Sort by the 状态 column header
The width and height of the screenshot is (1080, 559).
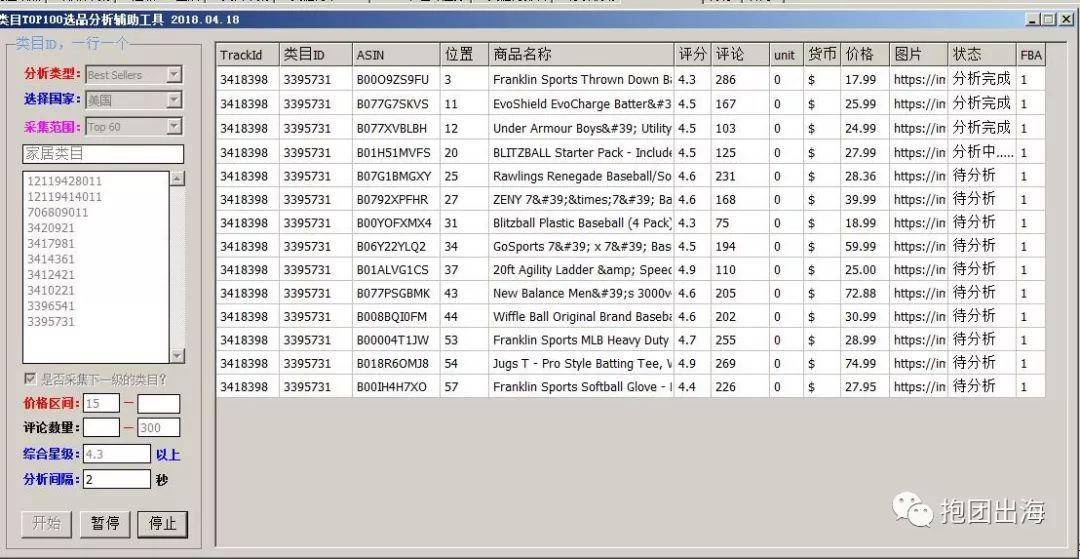pyautogui.click(x=982, y=55)
